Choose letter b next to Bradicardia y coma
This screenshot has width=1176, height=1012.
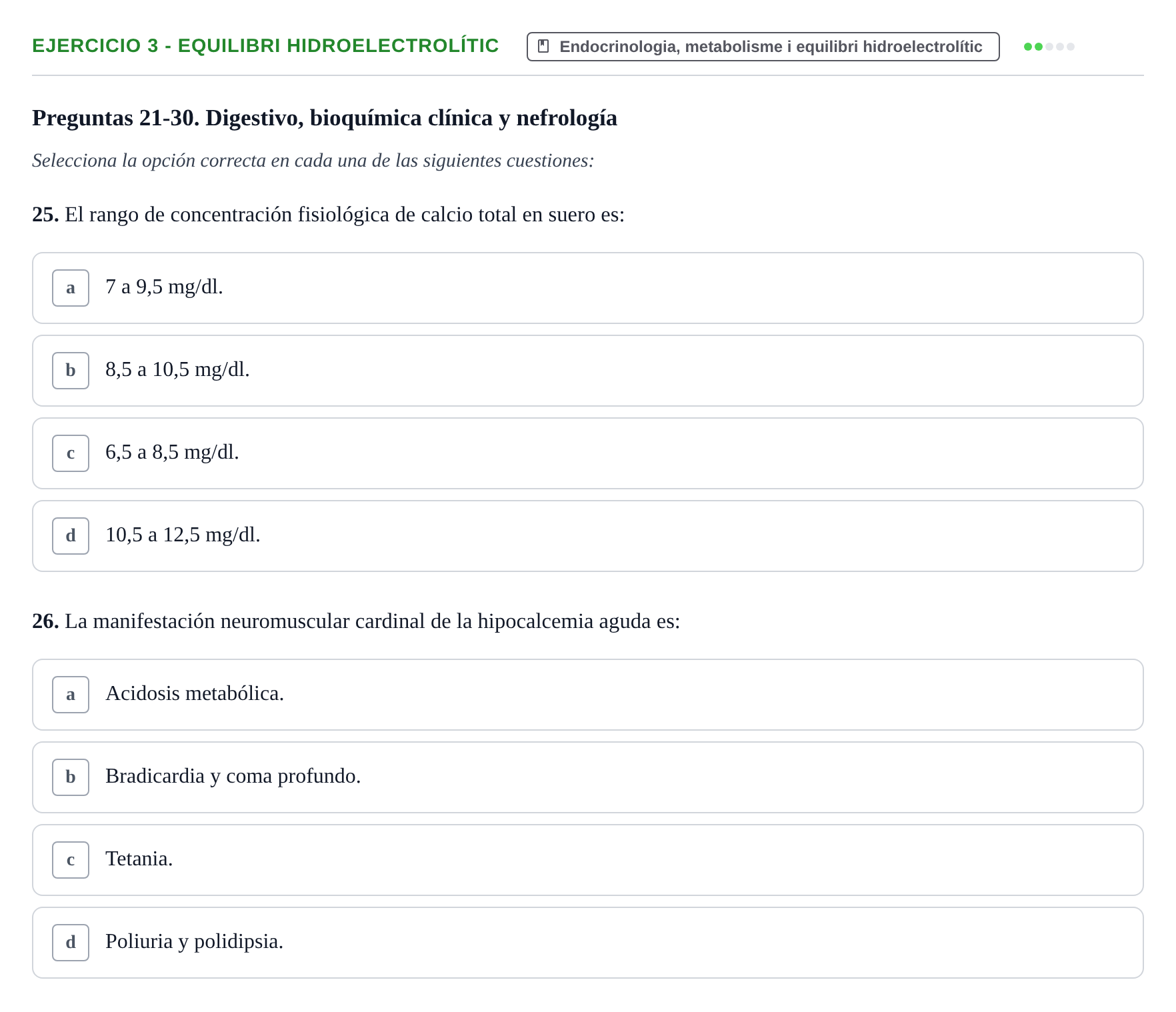click(71, 777)
